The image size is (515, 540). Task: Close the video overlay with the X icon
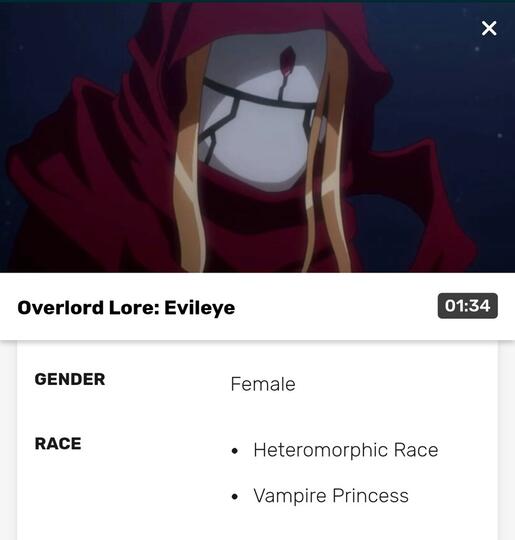[489, 28]
